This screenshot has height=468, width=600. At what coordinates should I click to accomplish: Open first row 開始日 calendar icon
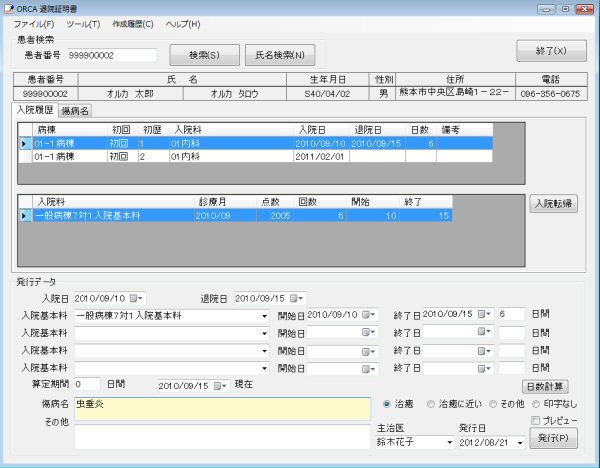369,315
